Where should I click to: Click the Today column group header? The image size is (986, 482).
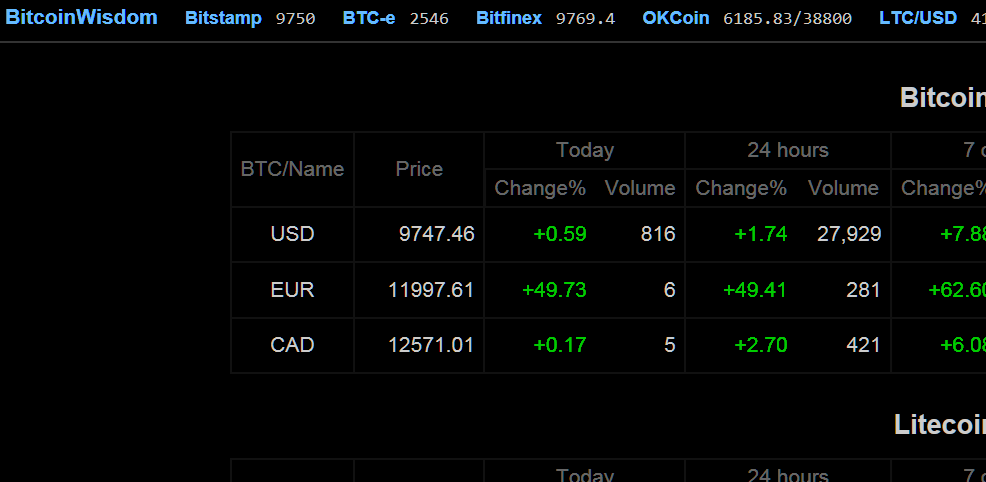[x=585, y=150]
